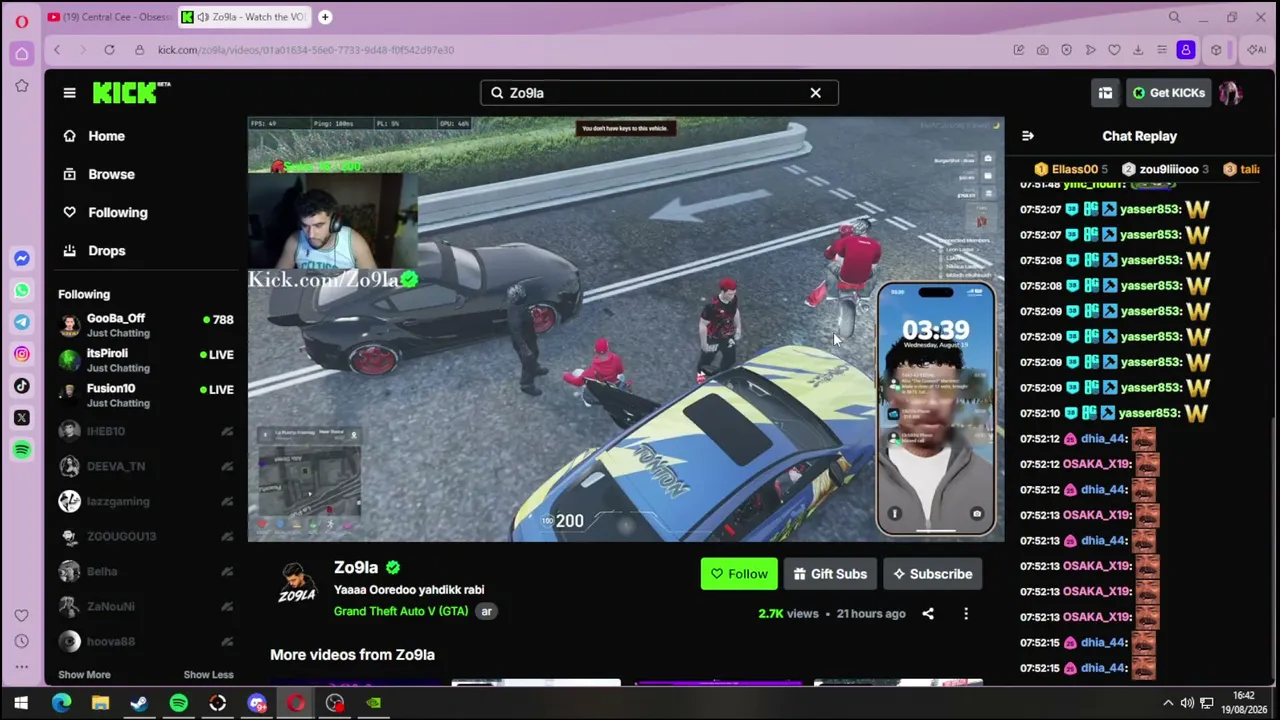1280x720 pixels.
Task: Open a new browser tab
Action: (x=325, y=17)
